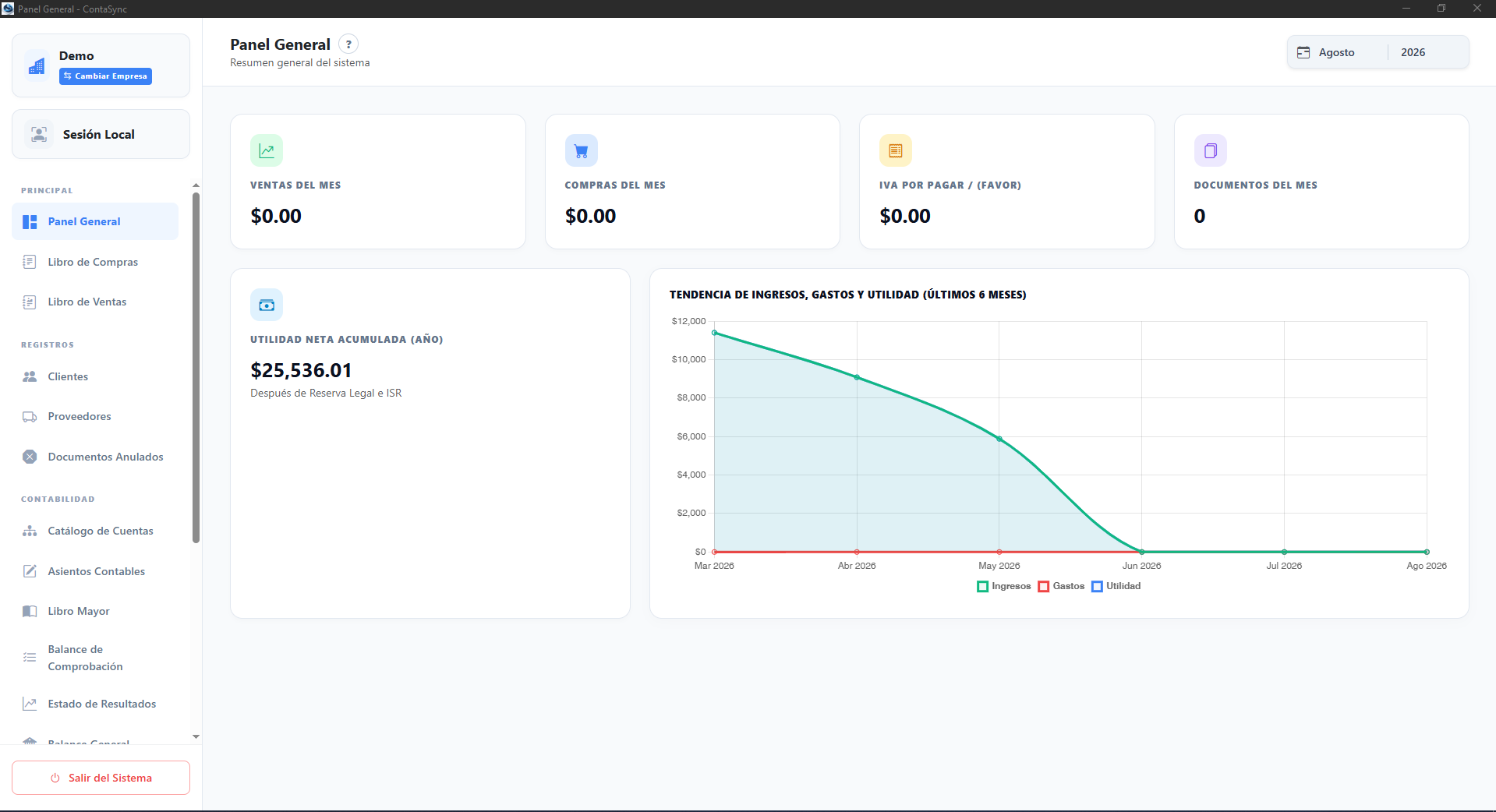Click the Ventas del Mes trend icon

tap(267, 150)
